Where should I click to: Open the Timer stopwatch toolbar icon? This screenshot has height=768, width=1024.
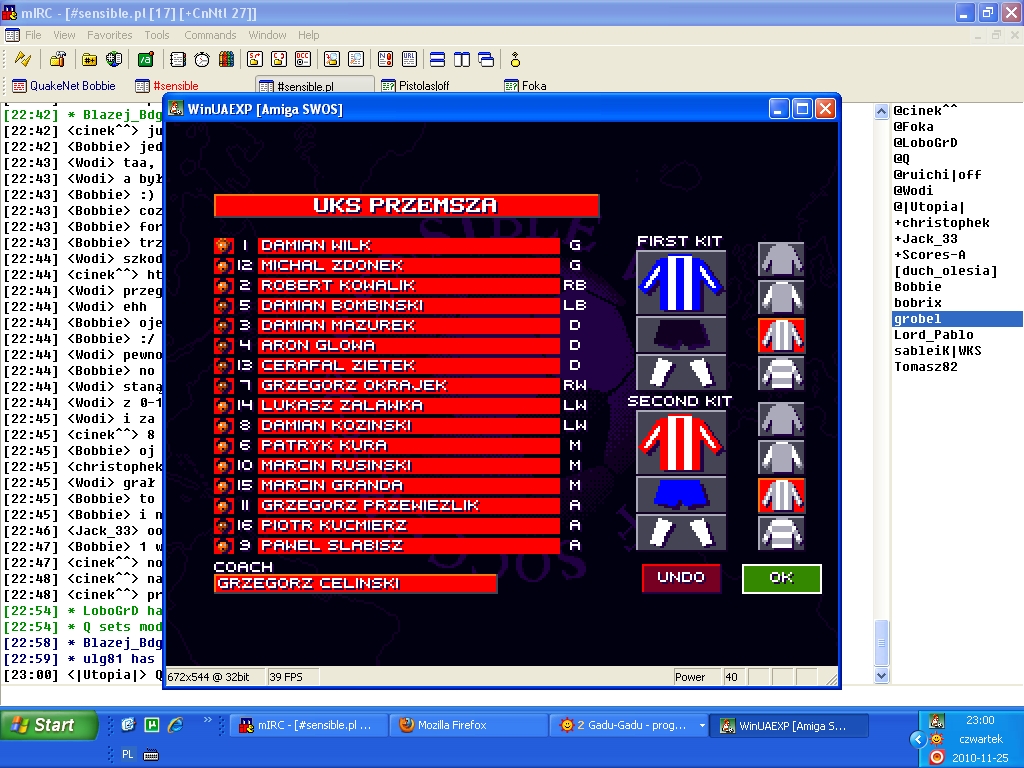[x=202, y=60]
